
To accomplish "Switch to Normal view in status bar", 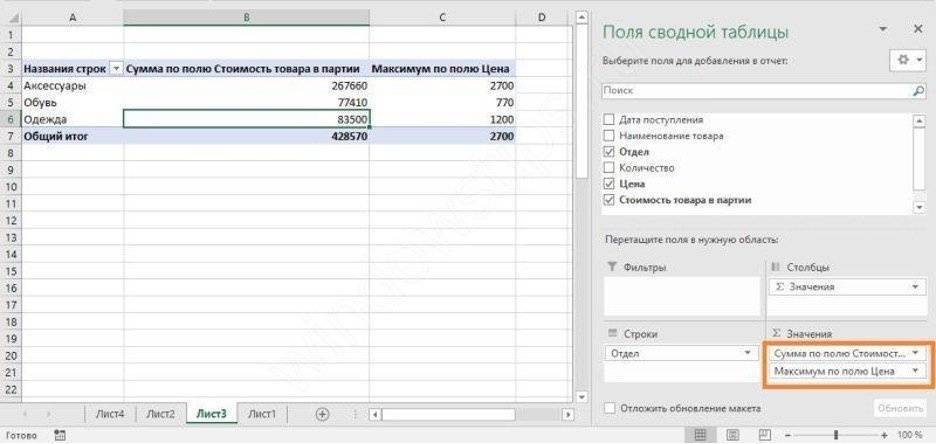I will 700,436.
